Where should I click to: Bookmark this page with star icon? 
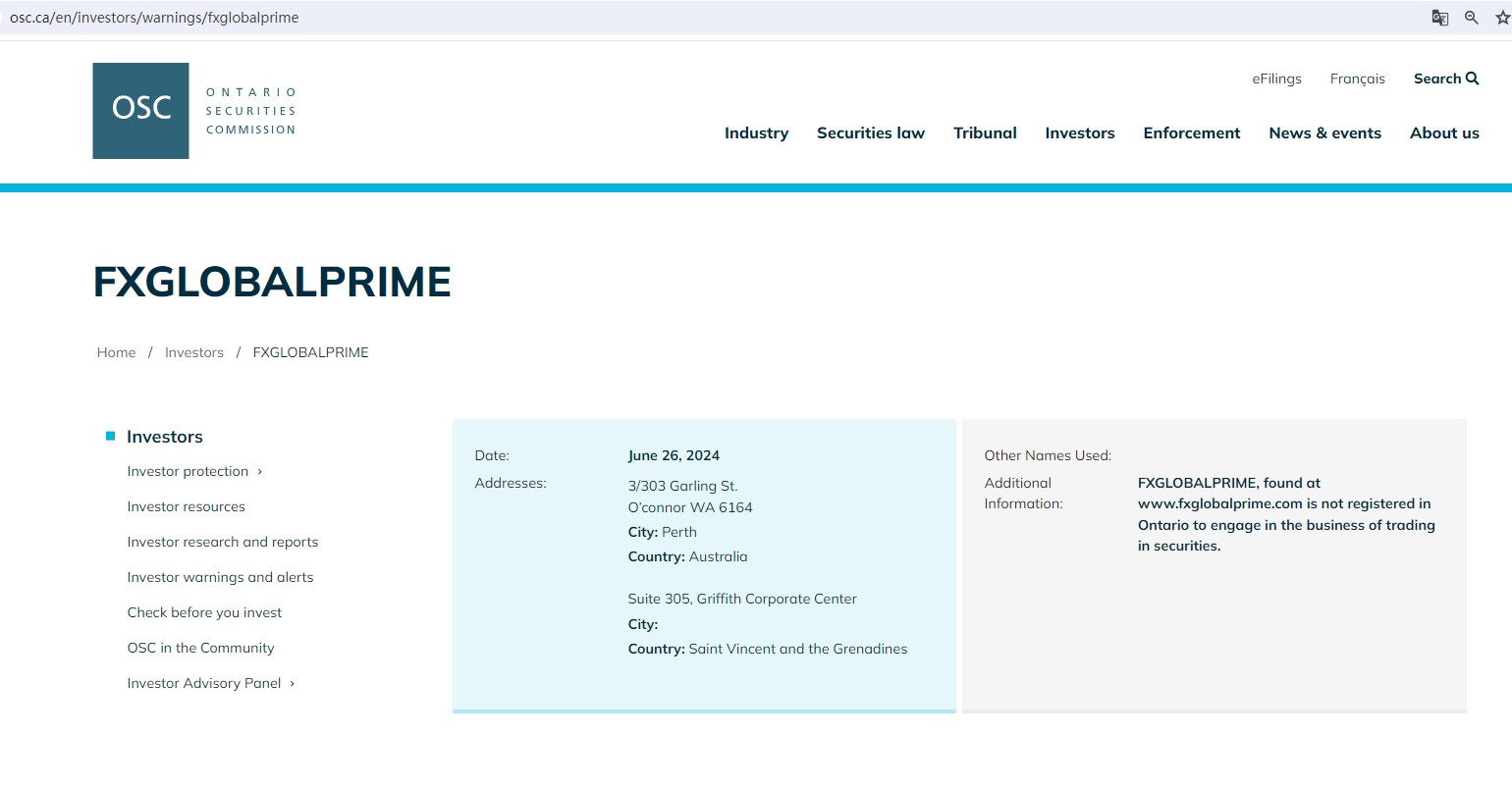[1501, 18]
